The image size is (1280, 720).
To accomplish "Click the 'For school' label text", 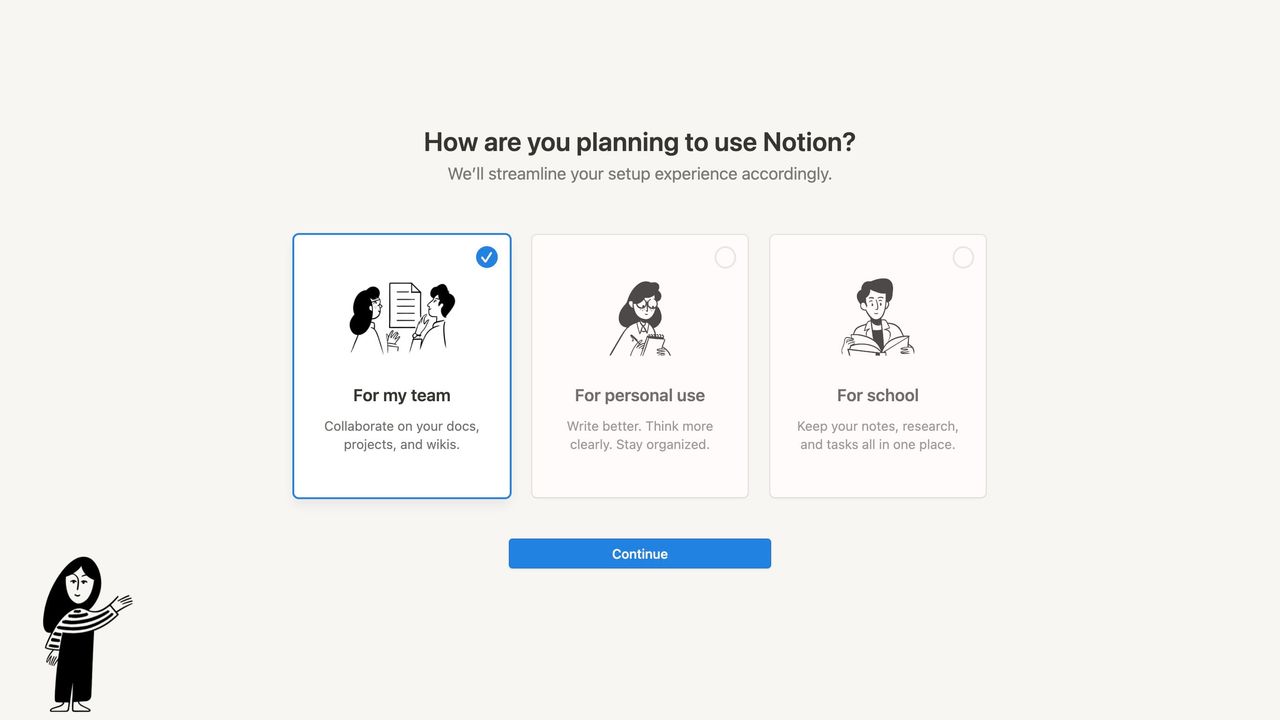I will point(877,395).
